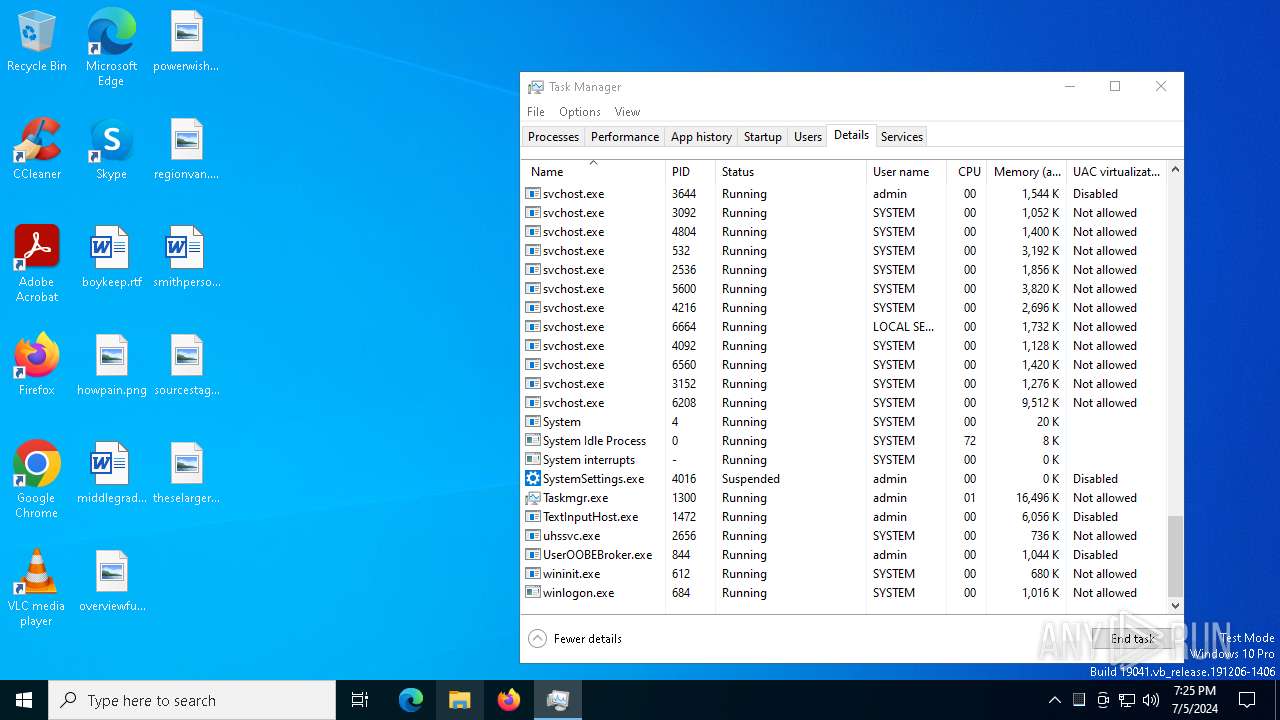Image resolution: width=1280 pixels, height=720 pixels.
Task: Switch to the Services tab
Action: coord(901,137)
